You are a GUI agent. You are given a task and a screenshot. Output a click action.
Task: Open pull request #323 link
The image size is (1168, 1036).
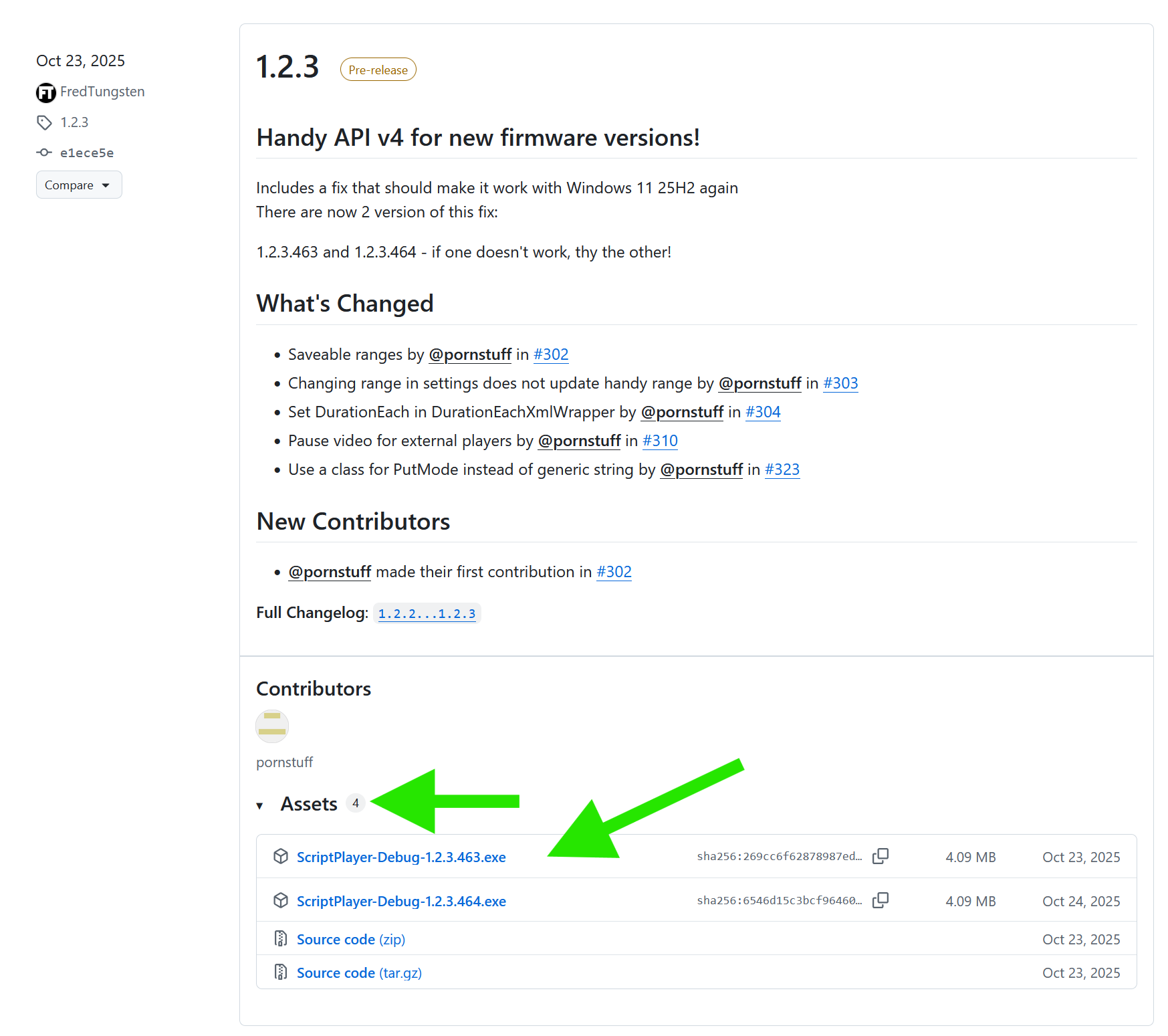pyautogui.click(x=782, y=470)
